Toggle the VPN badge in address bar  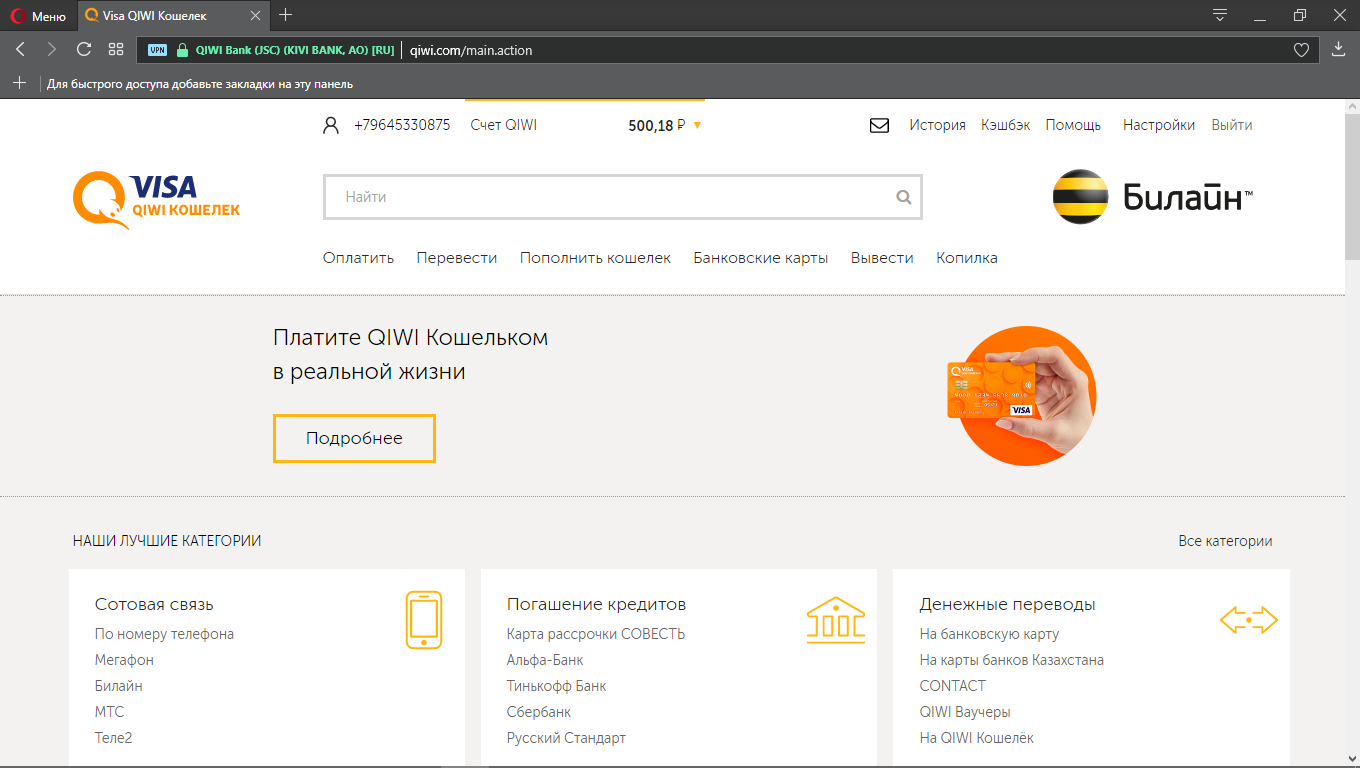[x=158, y=50]
